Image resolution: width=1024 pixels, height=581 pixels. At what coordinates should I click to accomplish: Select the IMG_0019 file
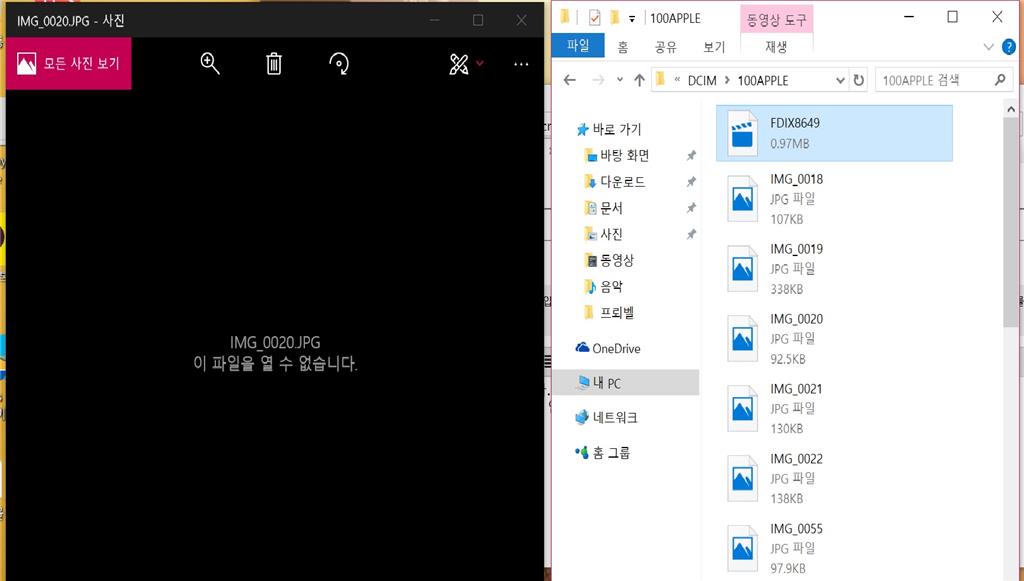coord(834,268)
